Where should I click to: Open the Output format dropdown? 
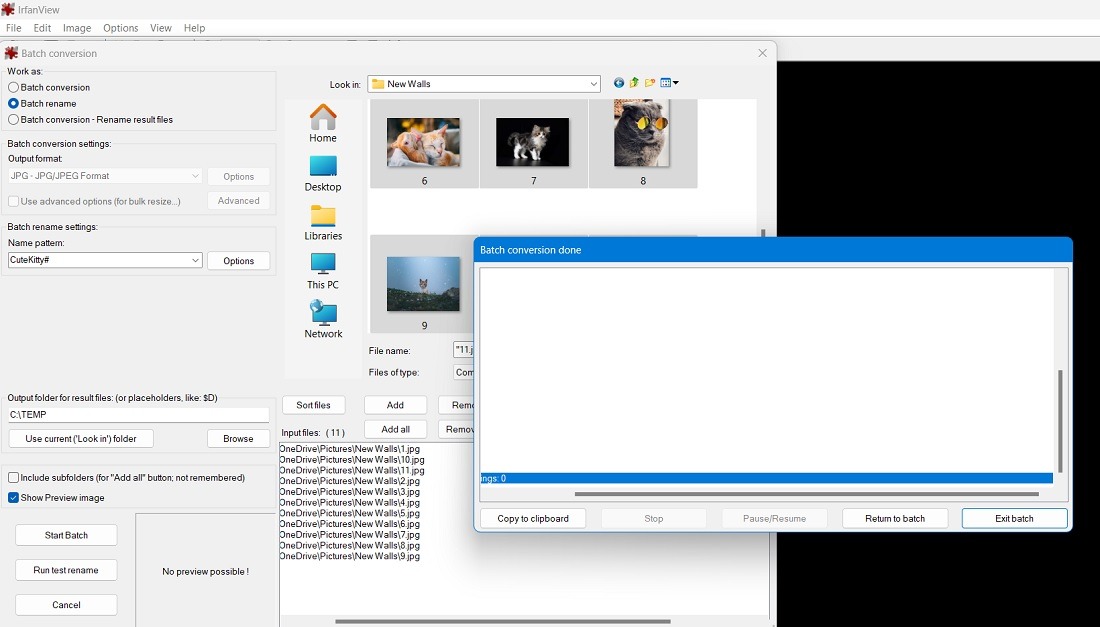point(197,176)
